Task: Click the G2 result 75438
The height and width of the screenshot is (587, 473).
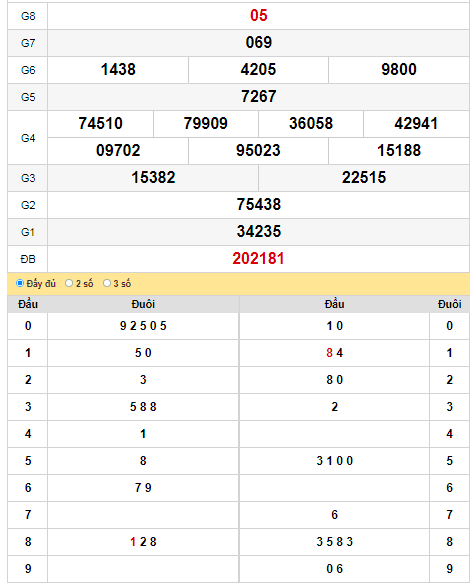Action: (x=258, y=204)
